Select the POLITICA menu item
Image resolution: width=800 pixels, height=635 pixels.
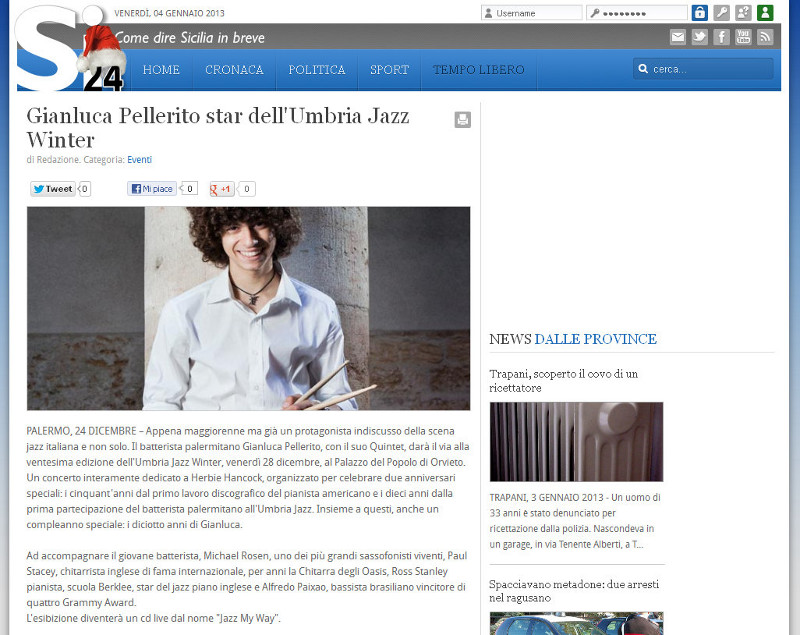pos(317,70)
